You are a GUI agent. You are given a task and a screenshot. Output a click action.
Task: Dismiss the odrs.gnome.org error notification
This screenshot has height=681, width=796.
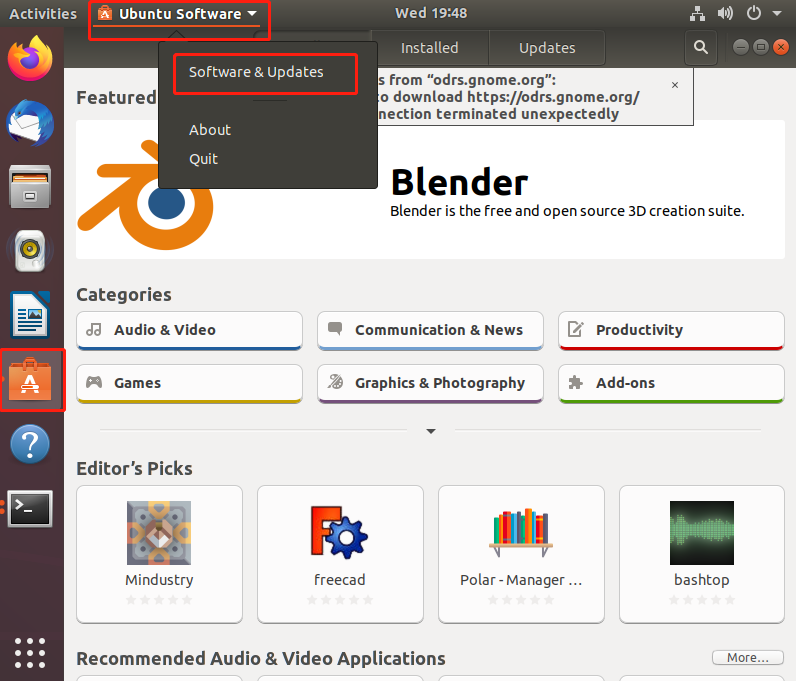click(x=675, y=85)
